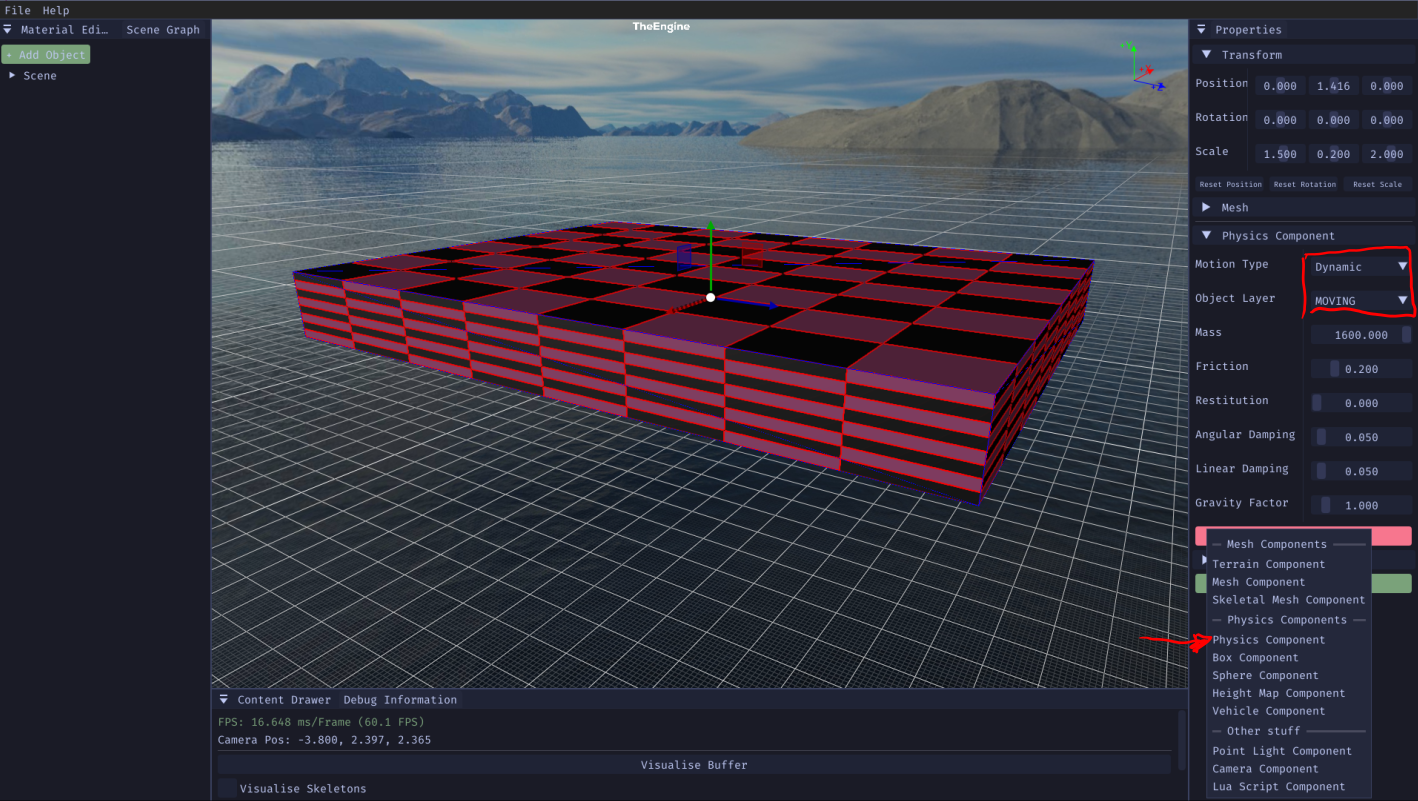Click the Position Y field showing 1.416

tap(1333, 86)
